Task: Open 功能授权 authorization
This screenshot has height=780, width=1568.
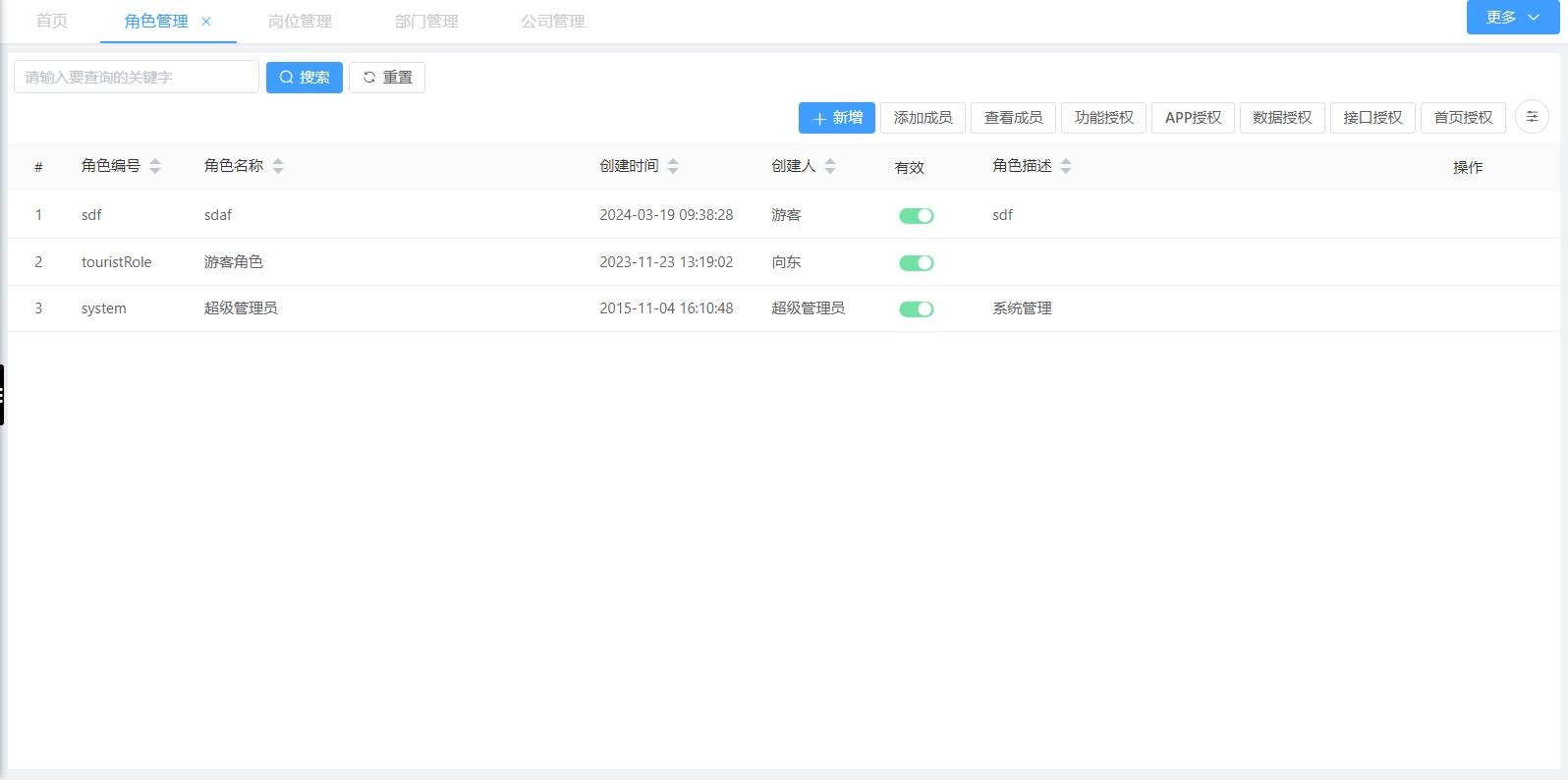Action: point(1103,118)
